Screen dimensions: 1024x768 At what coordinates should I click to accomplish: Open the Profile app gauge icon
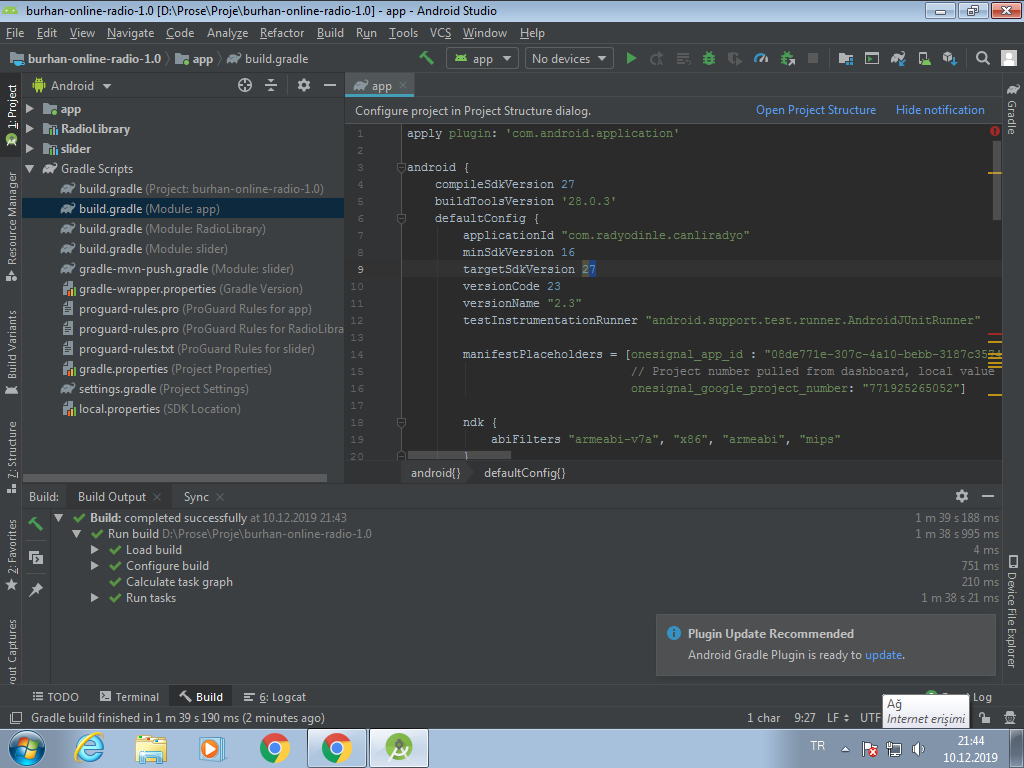(x=761, y=58)
